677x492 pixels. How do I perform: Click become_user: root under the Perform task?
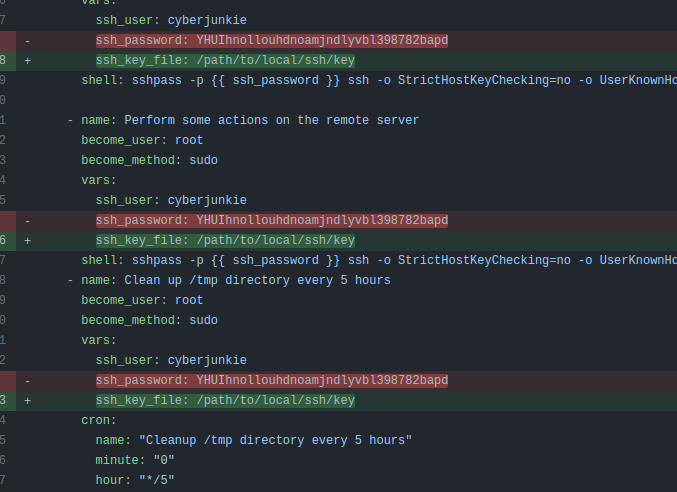click(x=142, y=140)
